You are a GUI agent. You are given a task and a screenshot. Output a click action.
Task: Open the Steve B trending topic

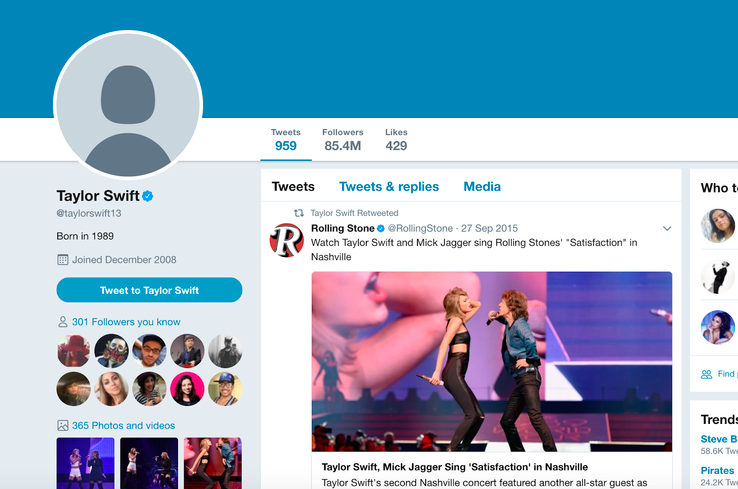(719, 439)
